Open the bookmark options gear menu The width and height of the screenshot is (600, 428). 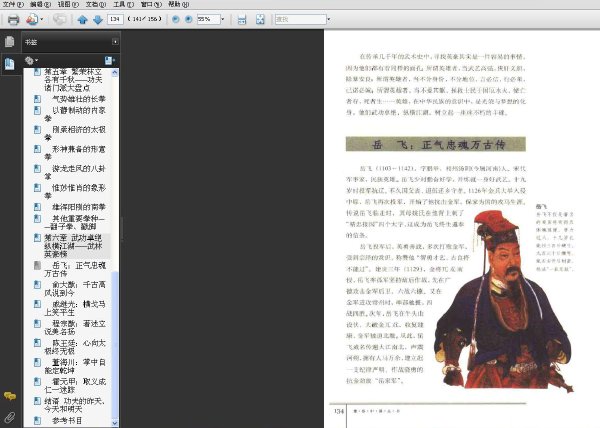pos(31,60)
